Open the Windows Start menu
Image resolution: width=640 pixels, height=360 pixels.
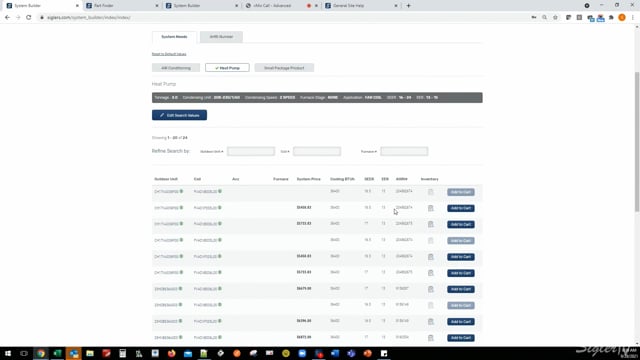pos(8,353)
